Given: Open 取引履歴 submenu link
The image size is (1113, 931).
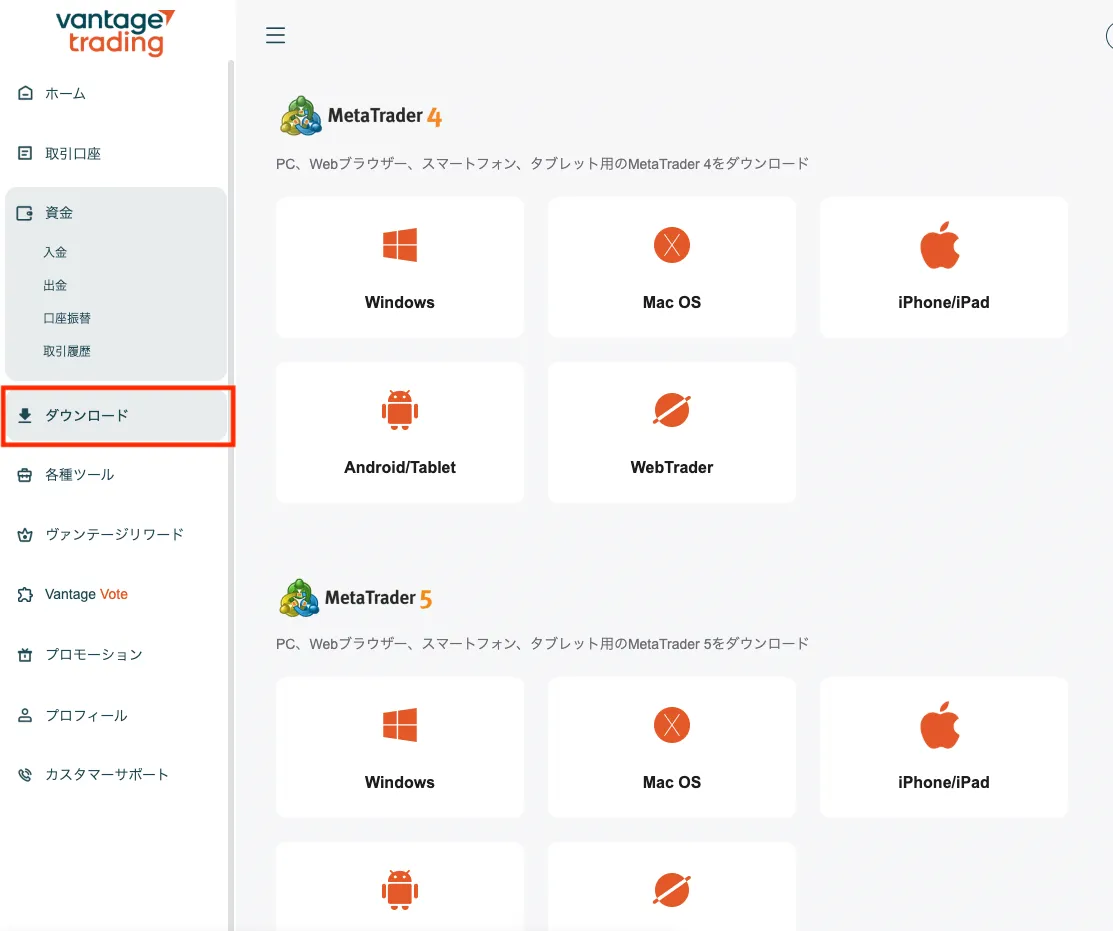Looking at the screenshot, I should click(67, 351).
